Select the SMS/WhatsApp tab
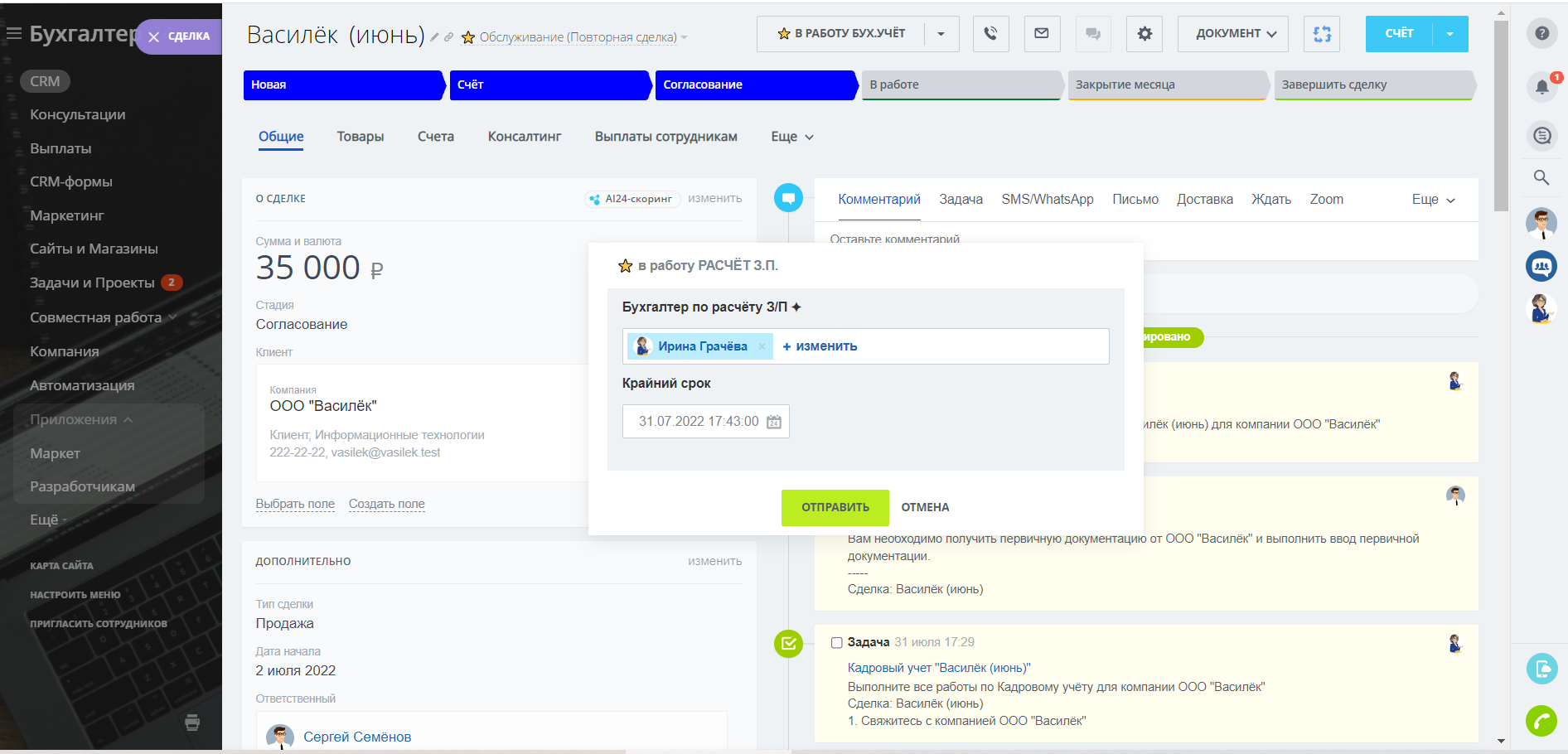Screen dimensions: 1568x754 point(1047,200)
